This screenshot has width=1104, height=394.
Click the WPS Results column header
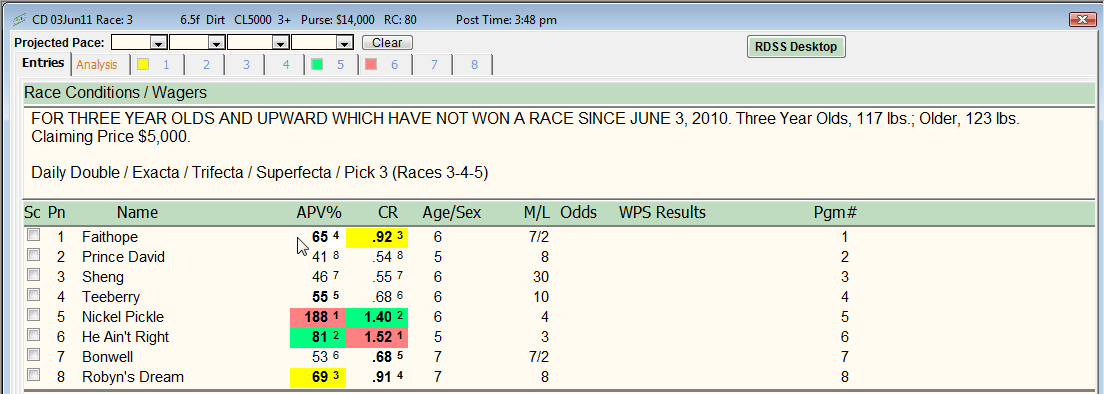(662, 212)
